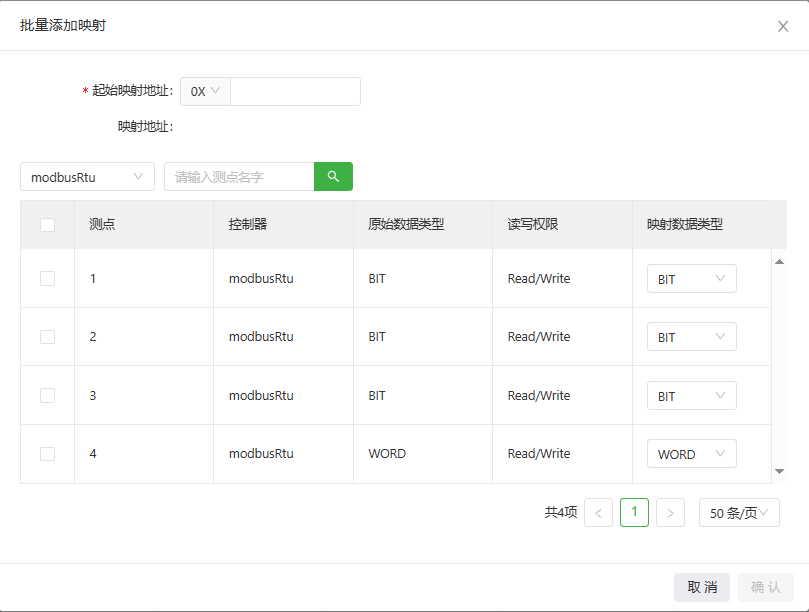Screen dimensions: 809x612
Task: Open the modbusRtu controller filter dropdown
Action: [x=87, y=176]
